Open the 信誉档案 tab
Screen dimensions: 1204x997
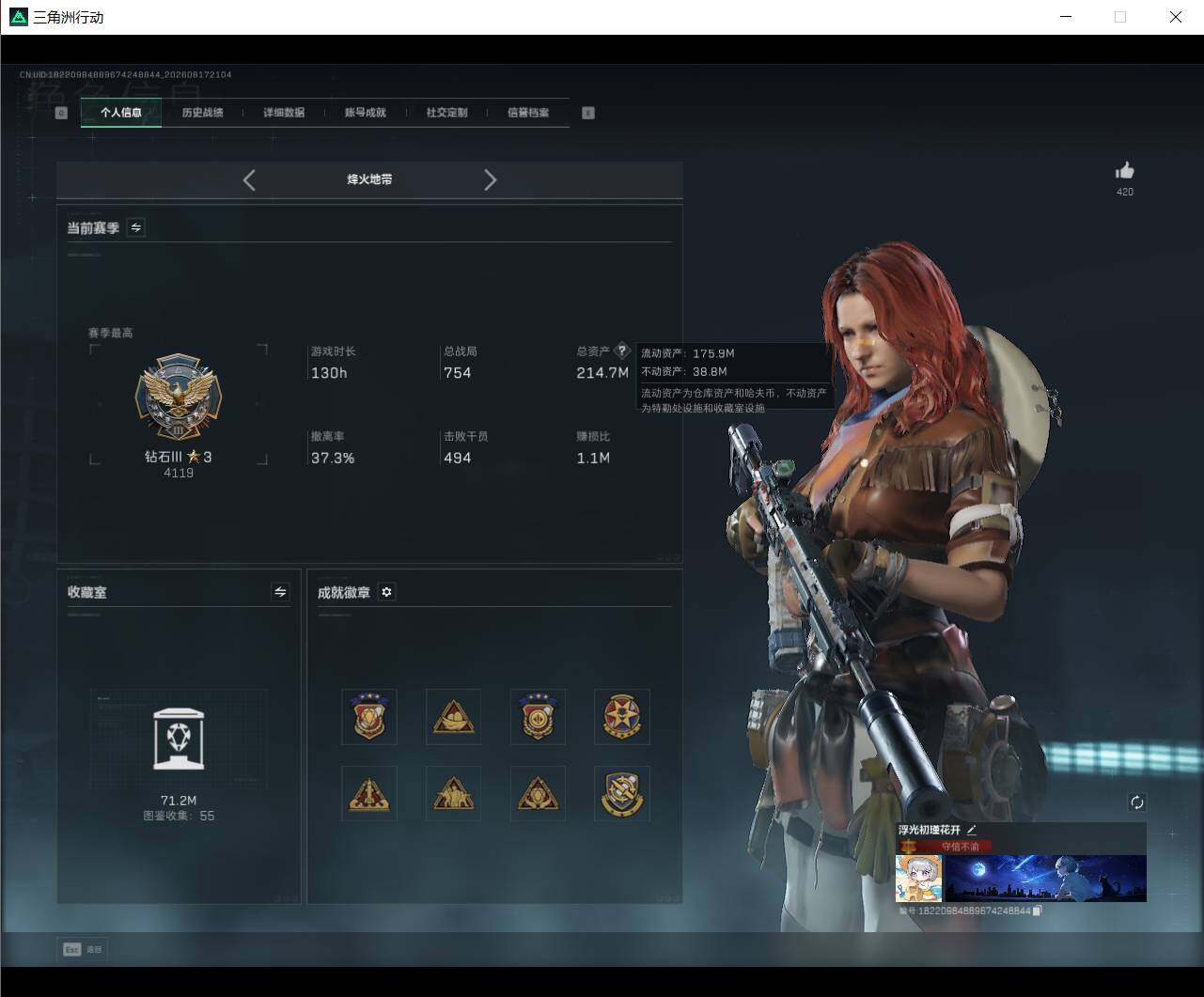pos(528,113)
